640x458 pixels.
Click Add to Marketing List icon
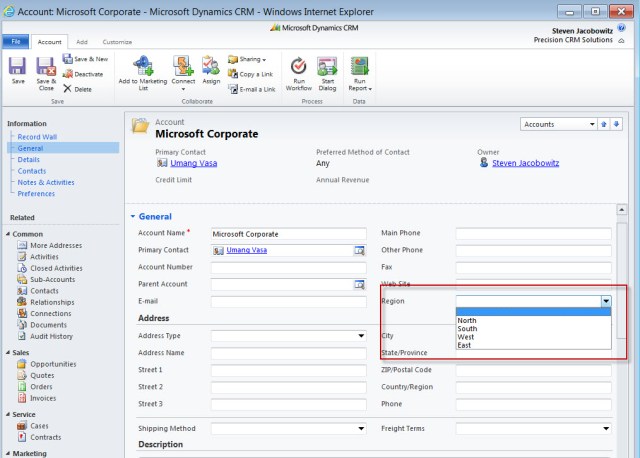click(x=142, y=67)
